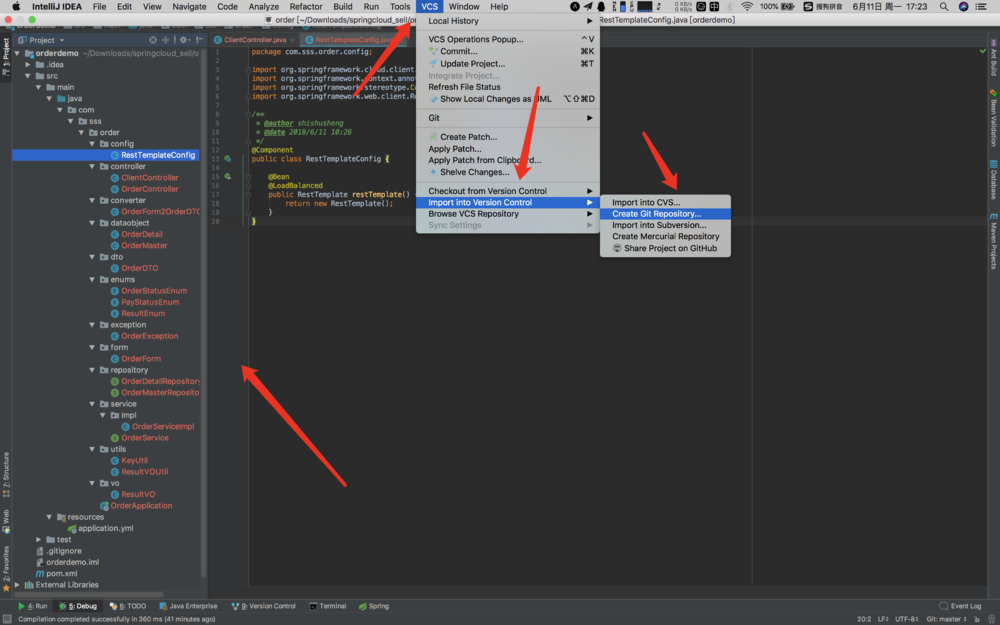The width and height of the screenshot is (1000, 625).
Task: Open the Apple menu
Action: [16, 6]
